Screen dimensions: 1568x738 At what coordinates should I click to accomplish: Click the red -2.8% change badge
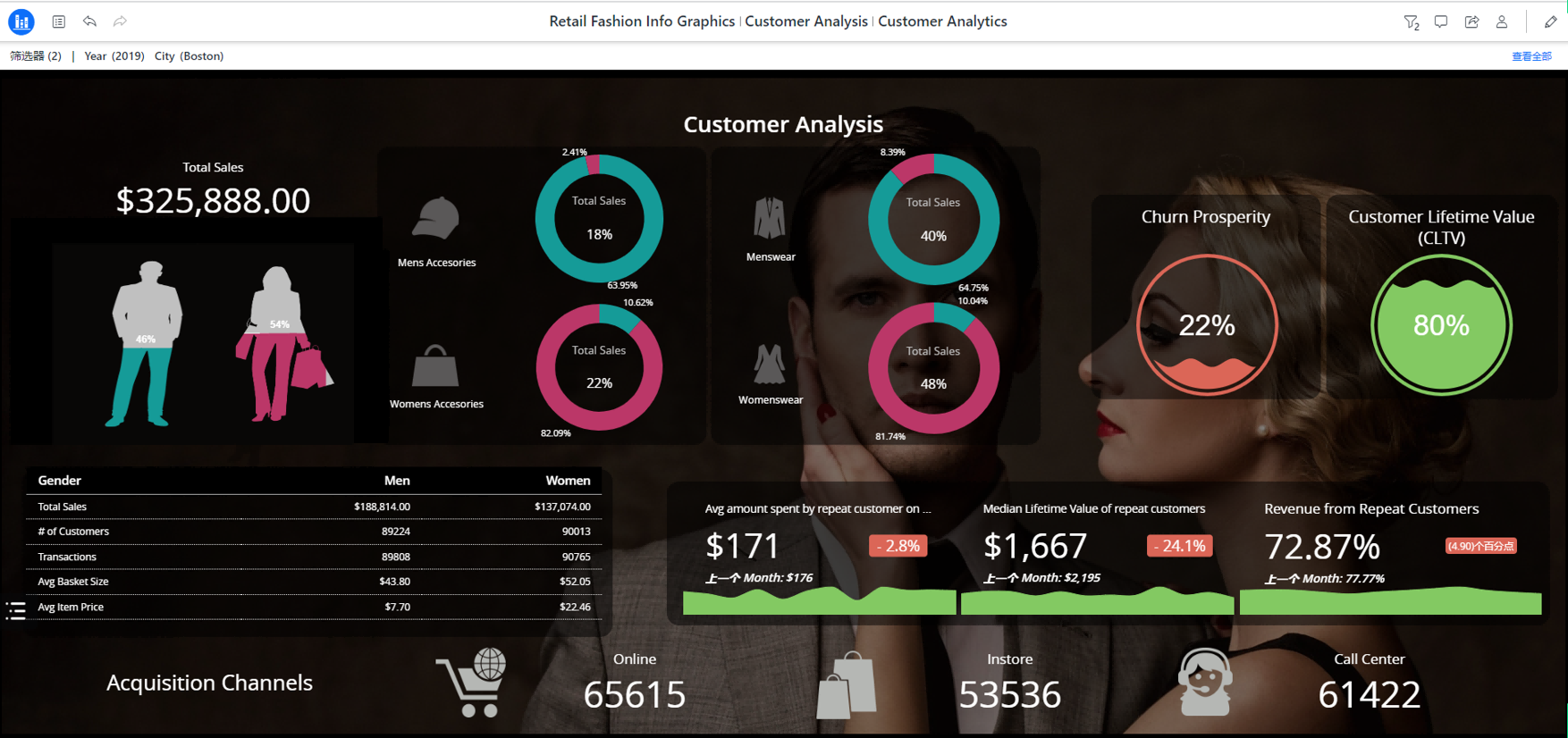(898, 546)
